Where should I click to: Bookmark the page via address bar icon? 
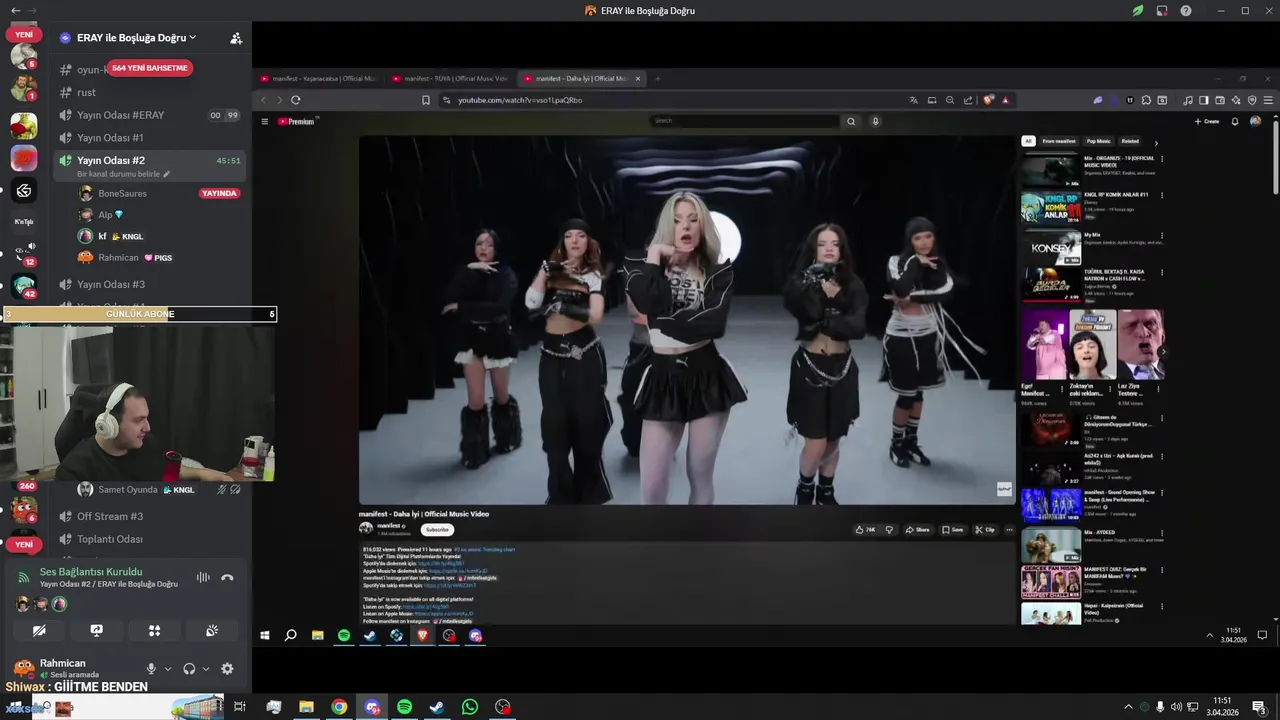coord(426,100)
